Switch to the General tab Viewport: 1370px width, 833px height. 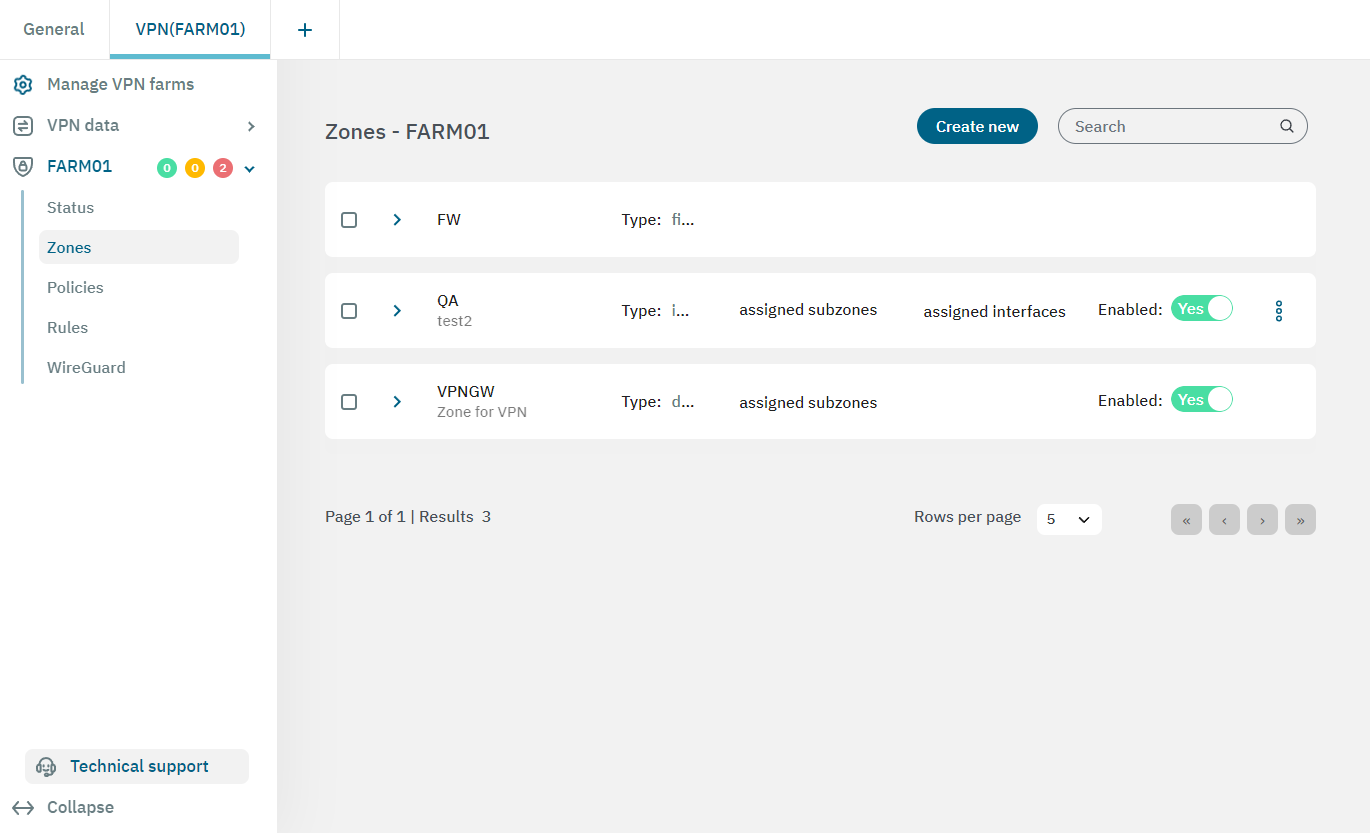(54, 30)
